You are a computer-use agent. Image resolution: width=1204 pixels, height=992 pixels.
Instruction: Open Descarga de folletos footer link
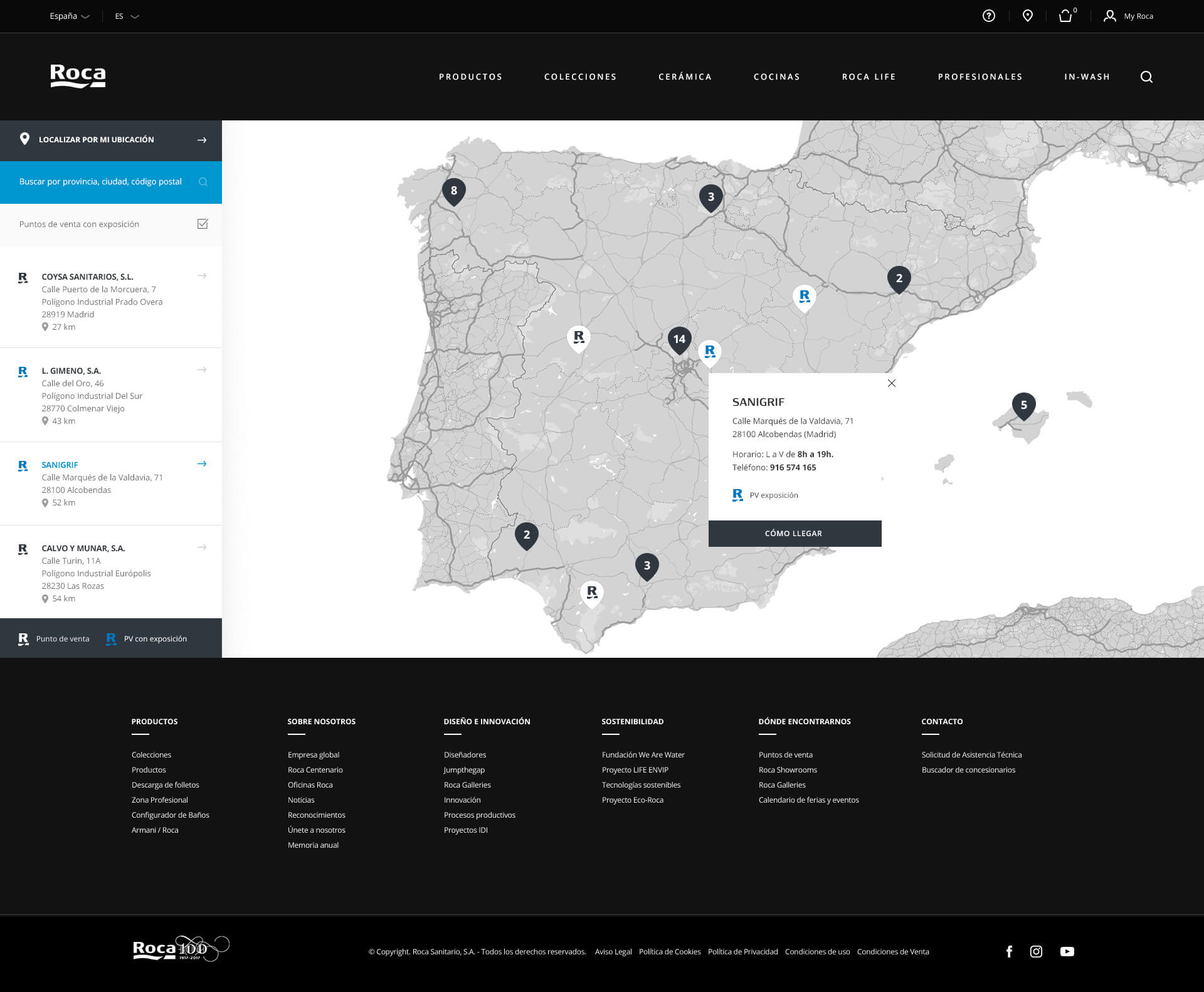(x=165, y=785)
